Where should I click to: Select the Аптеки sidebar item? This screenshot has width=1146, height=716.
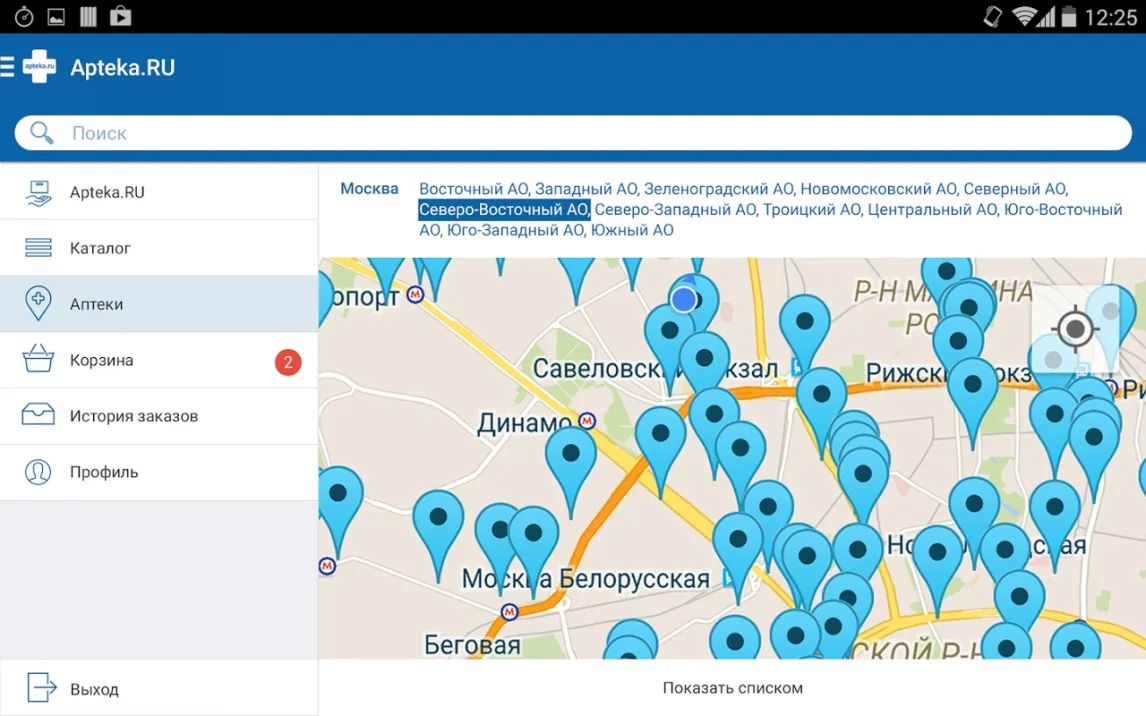coord(96,304)
